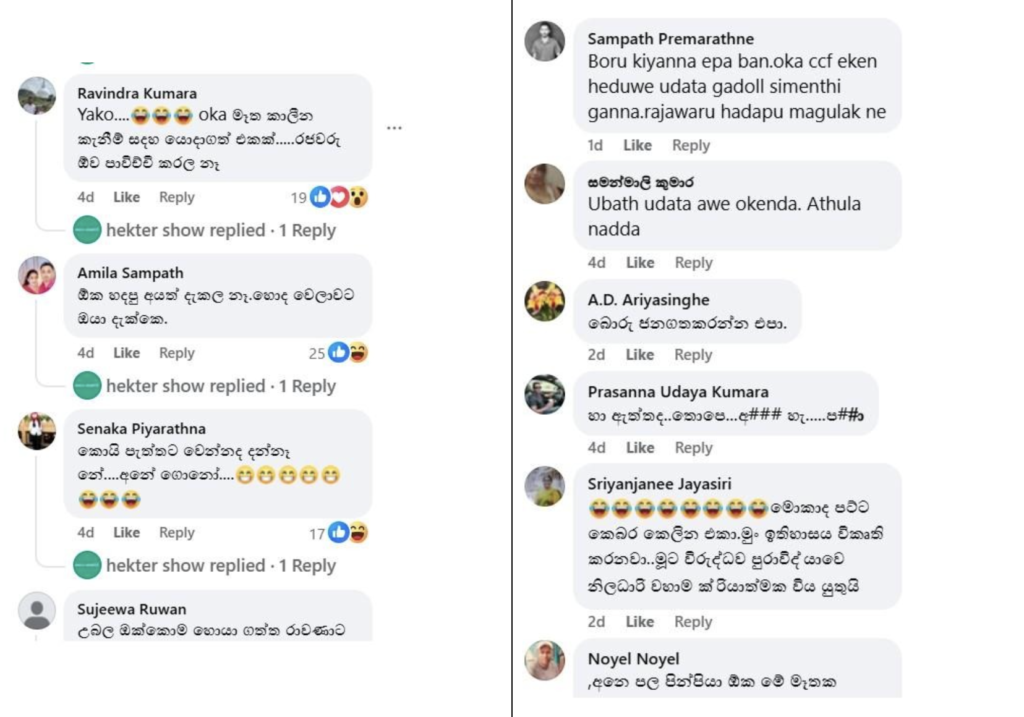The height and width of the screenshot is (717, 1024).
Task: Click Prasanna Udaya Kumara's profile picture
Action: (545, 394)
